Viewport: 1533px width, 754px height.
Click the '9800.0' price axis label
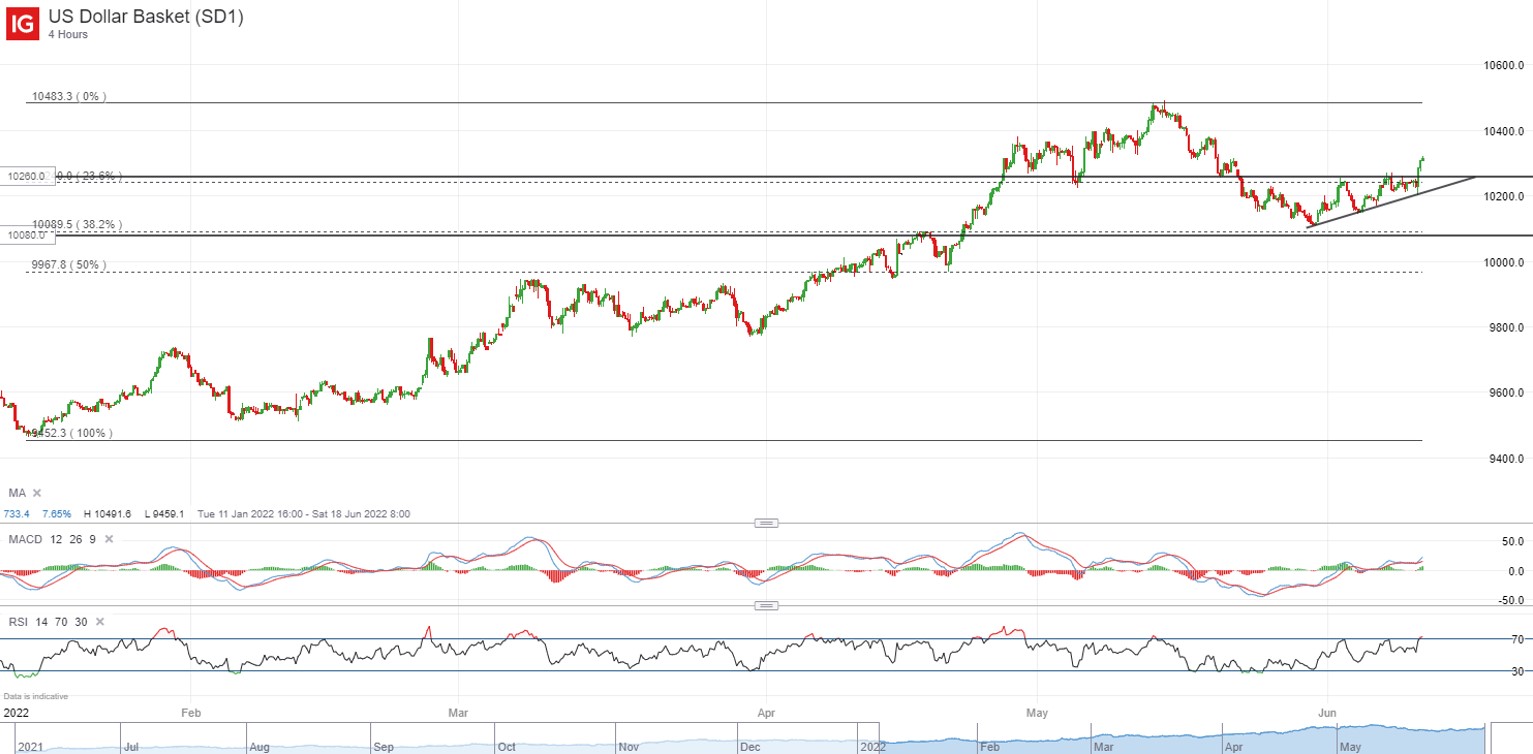click(1506, 327)
